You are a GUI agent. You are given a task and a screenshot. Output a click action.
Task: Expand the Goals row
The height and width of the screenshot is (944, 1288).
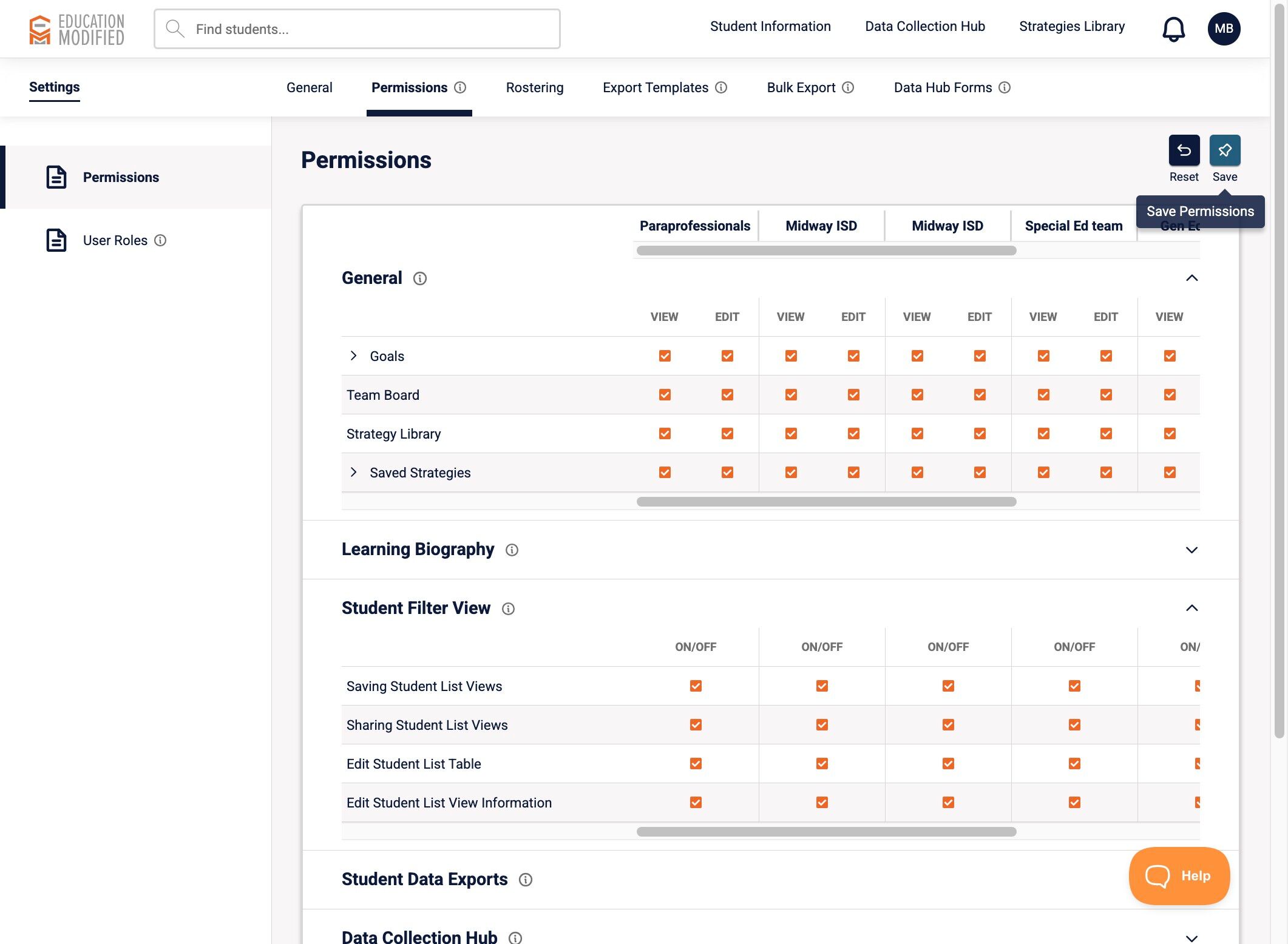[x=353, y=356]
